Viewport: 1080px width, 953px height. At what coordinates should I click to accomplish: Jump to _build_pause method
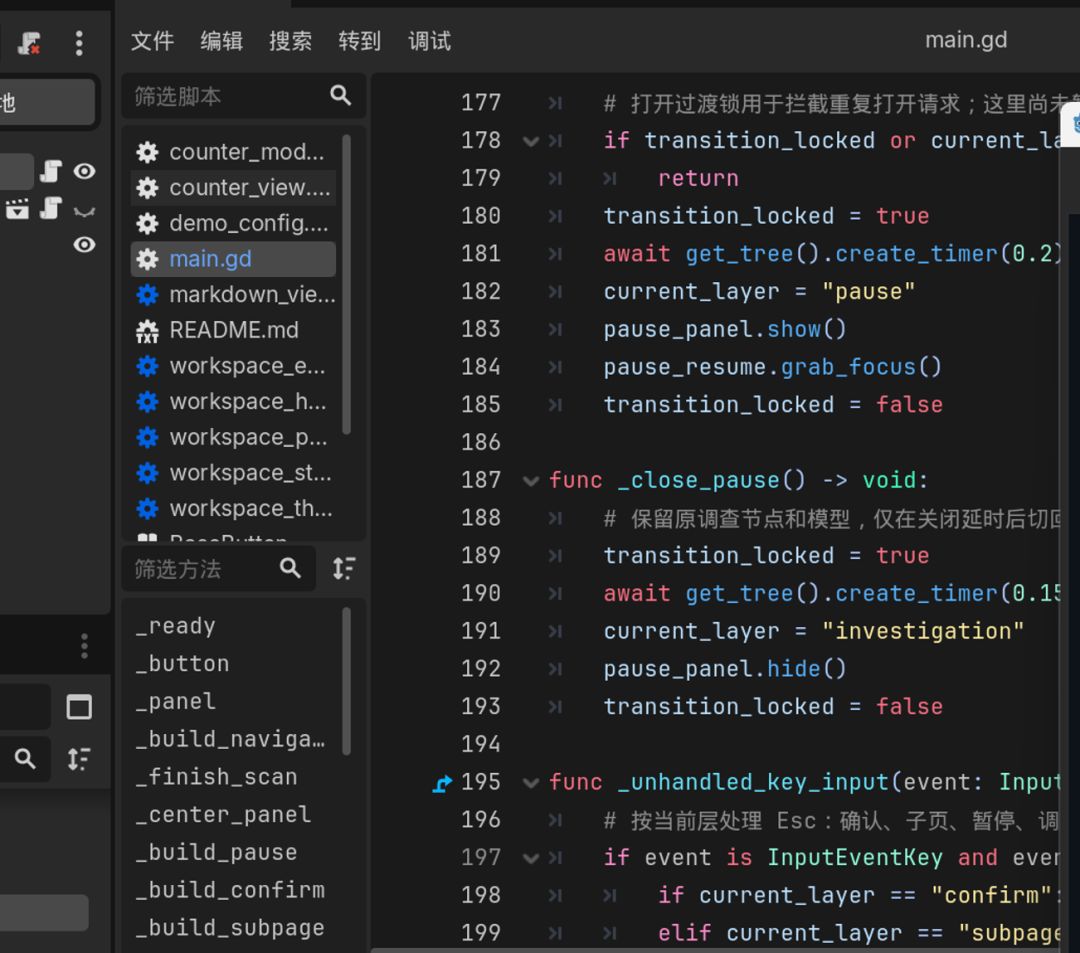[x=216, y=852]
